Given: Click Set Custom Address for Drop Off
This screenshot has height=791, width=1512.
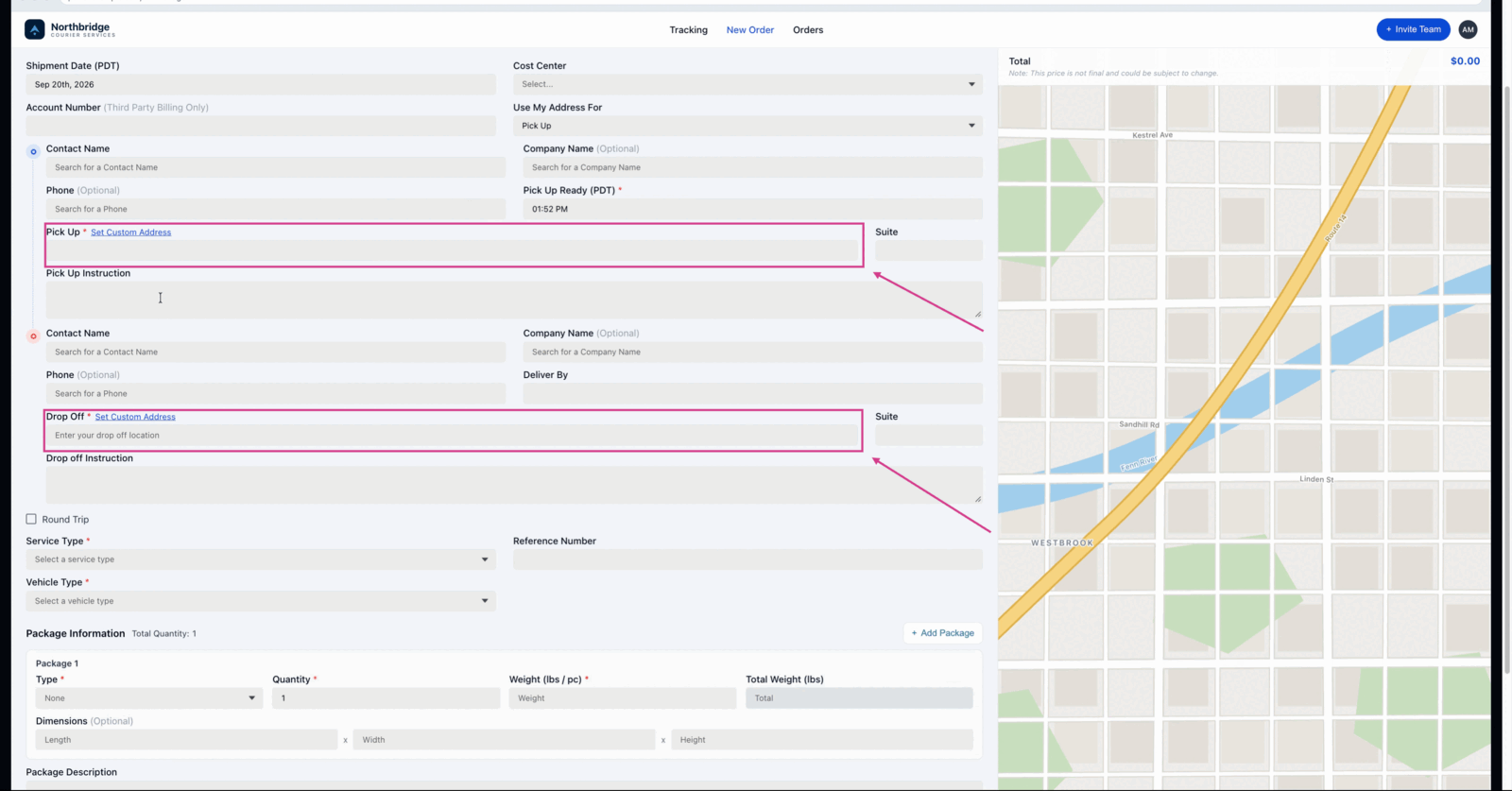Looking at the screenshot, I should coord(135,417).
